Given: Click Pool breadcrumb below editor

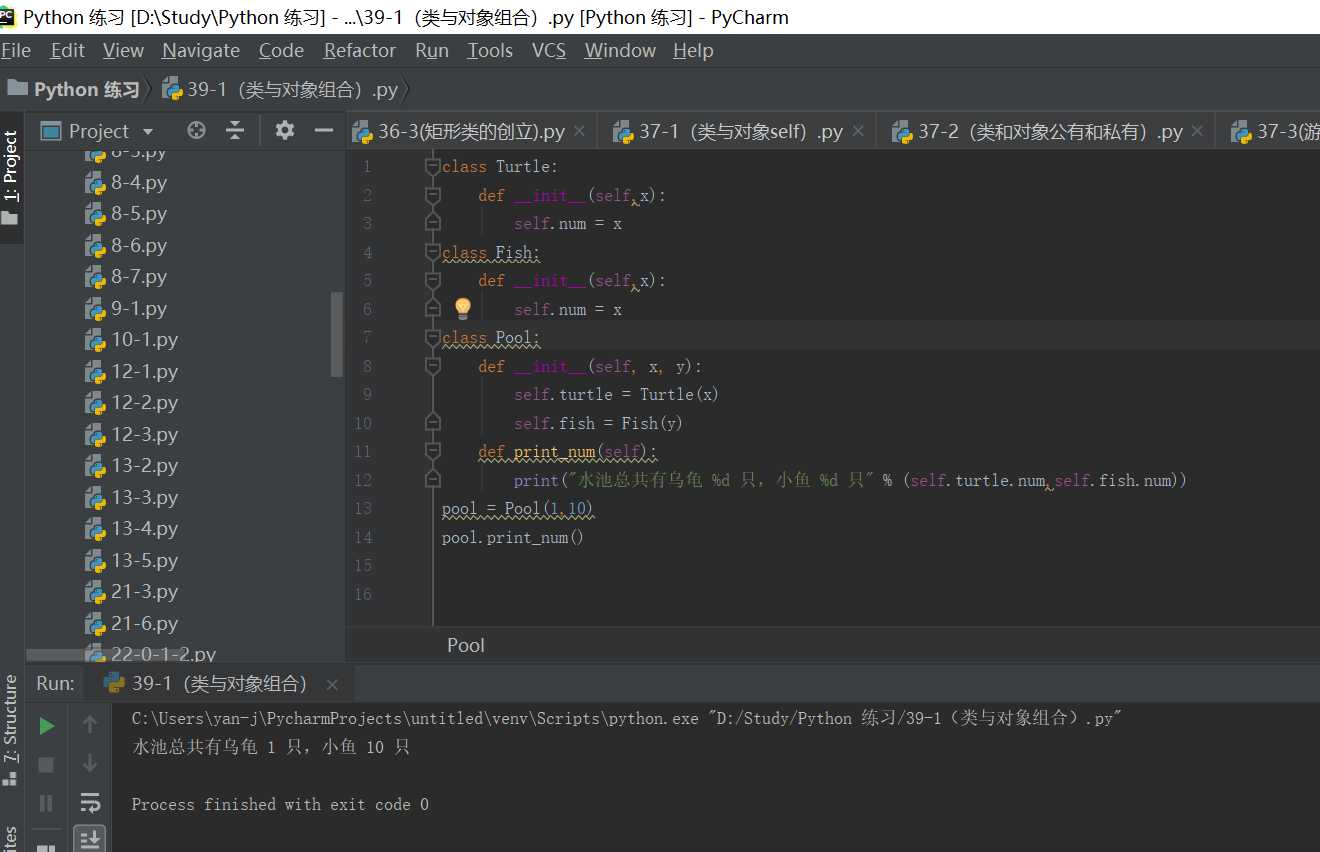Looking at the screenshot, I should click(466, 645).
